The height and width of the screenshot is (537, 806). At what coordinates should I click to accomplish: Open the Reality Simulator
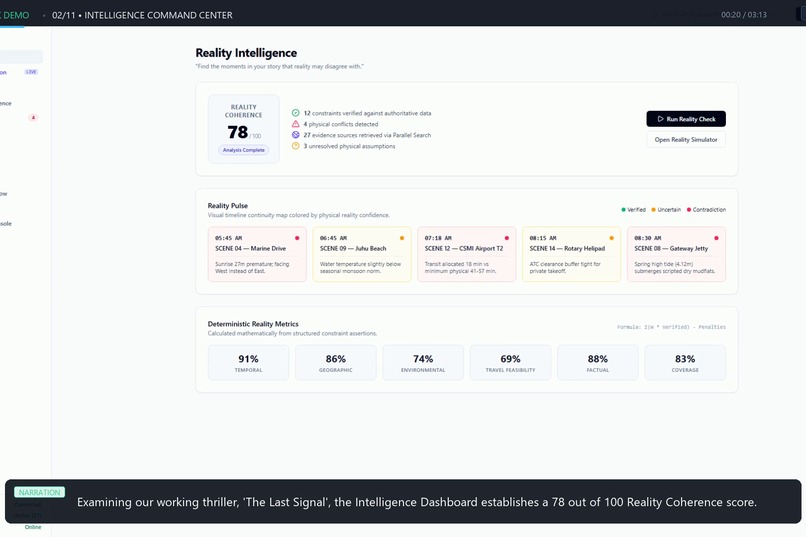(686, 140)
